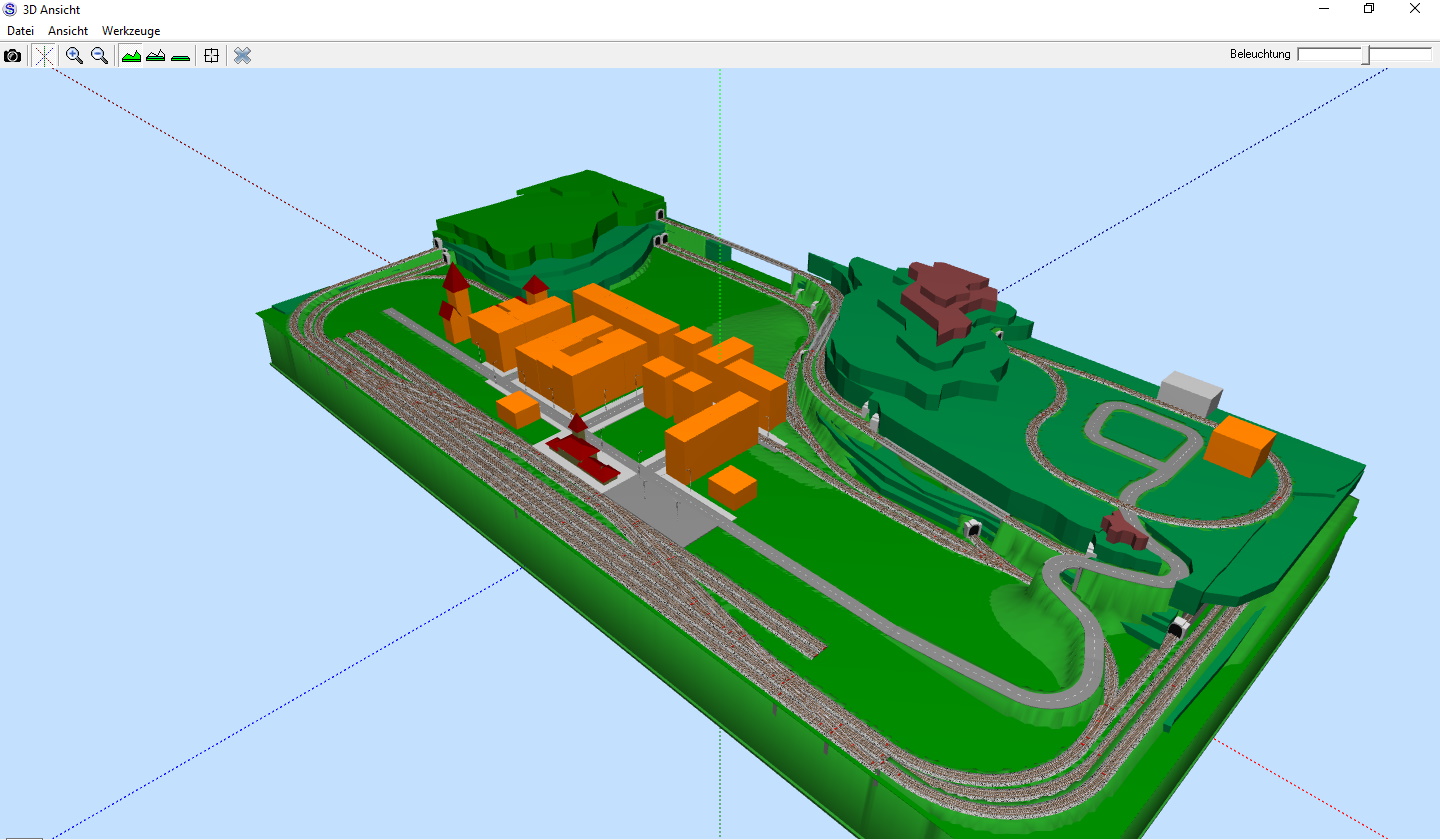Select the brown castle on the hill

[950, 298]
